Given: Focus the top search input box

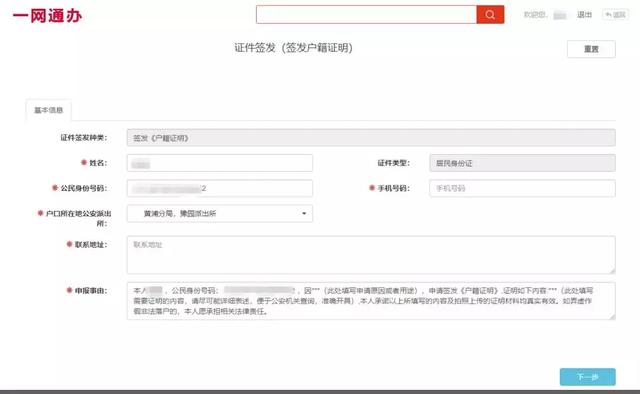Looking at the screenshot, I should pos(366,15).
